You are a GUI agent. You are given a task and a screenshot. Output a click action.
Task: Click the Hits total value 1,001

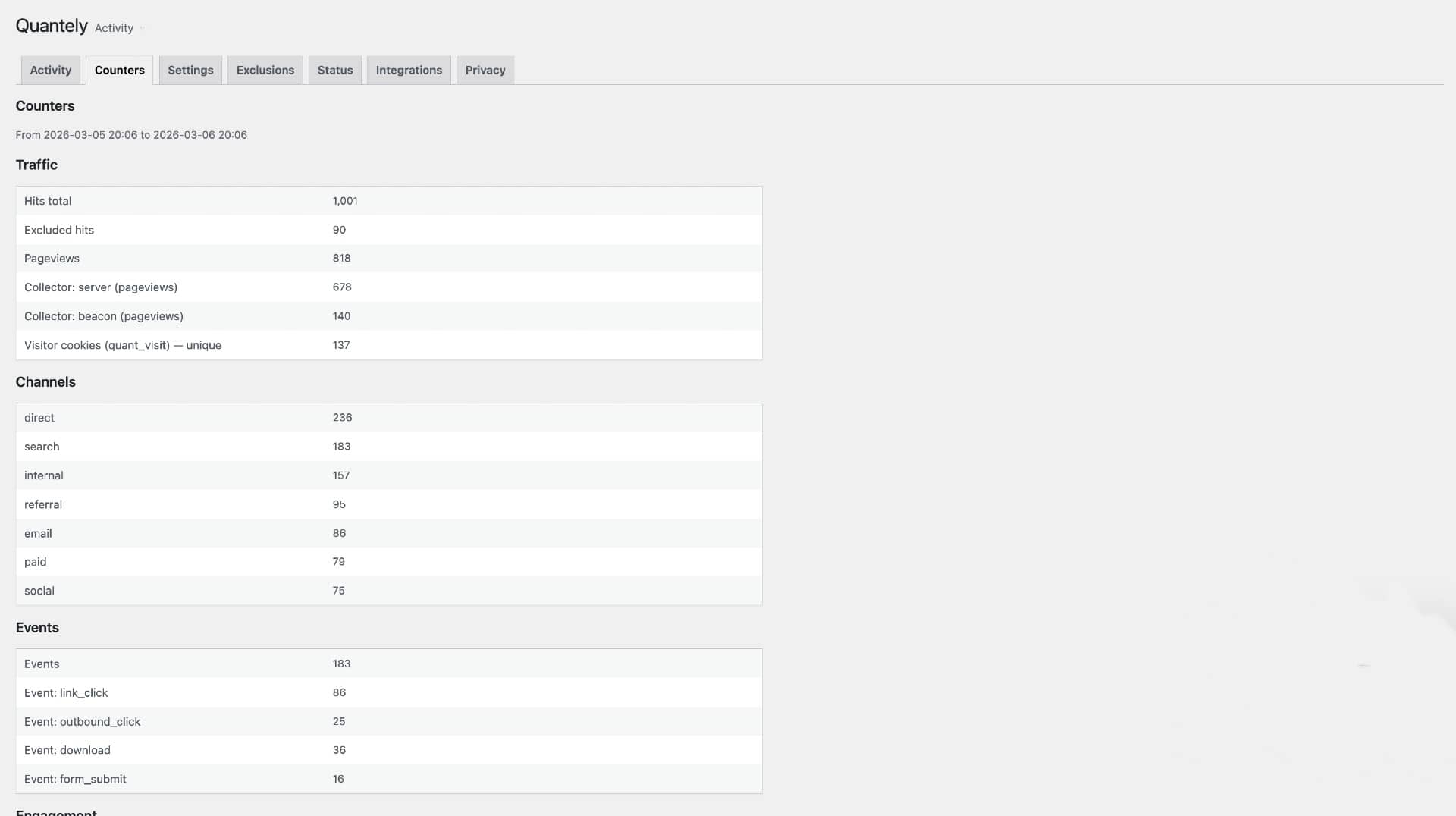pyautogui.click(x=345, y=201)
